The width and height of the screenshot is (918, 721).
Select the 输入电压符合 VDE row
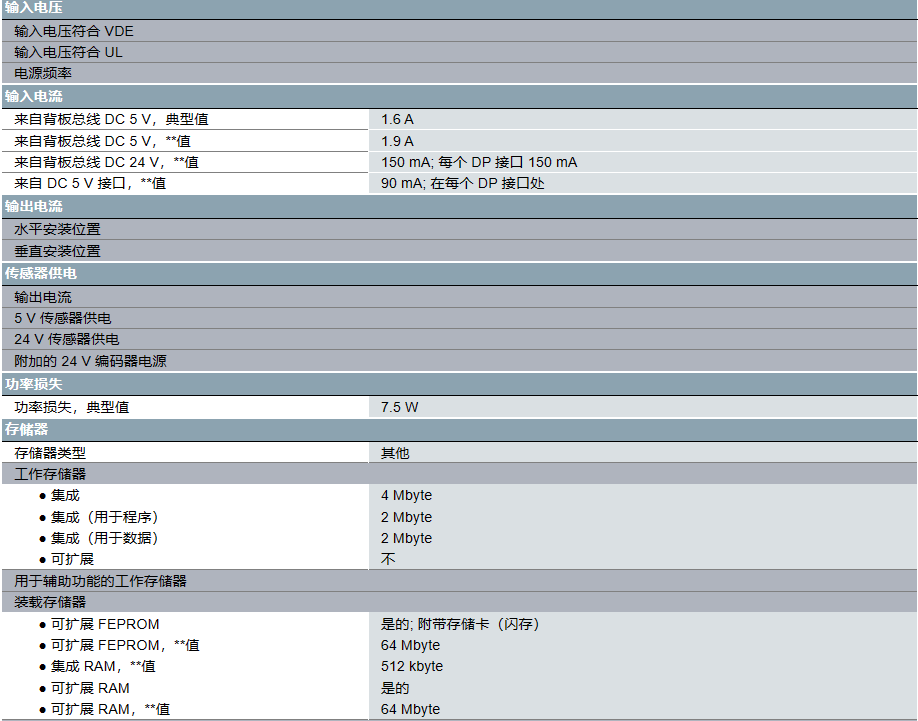pos(74,31)
